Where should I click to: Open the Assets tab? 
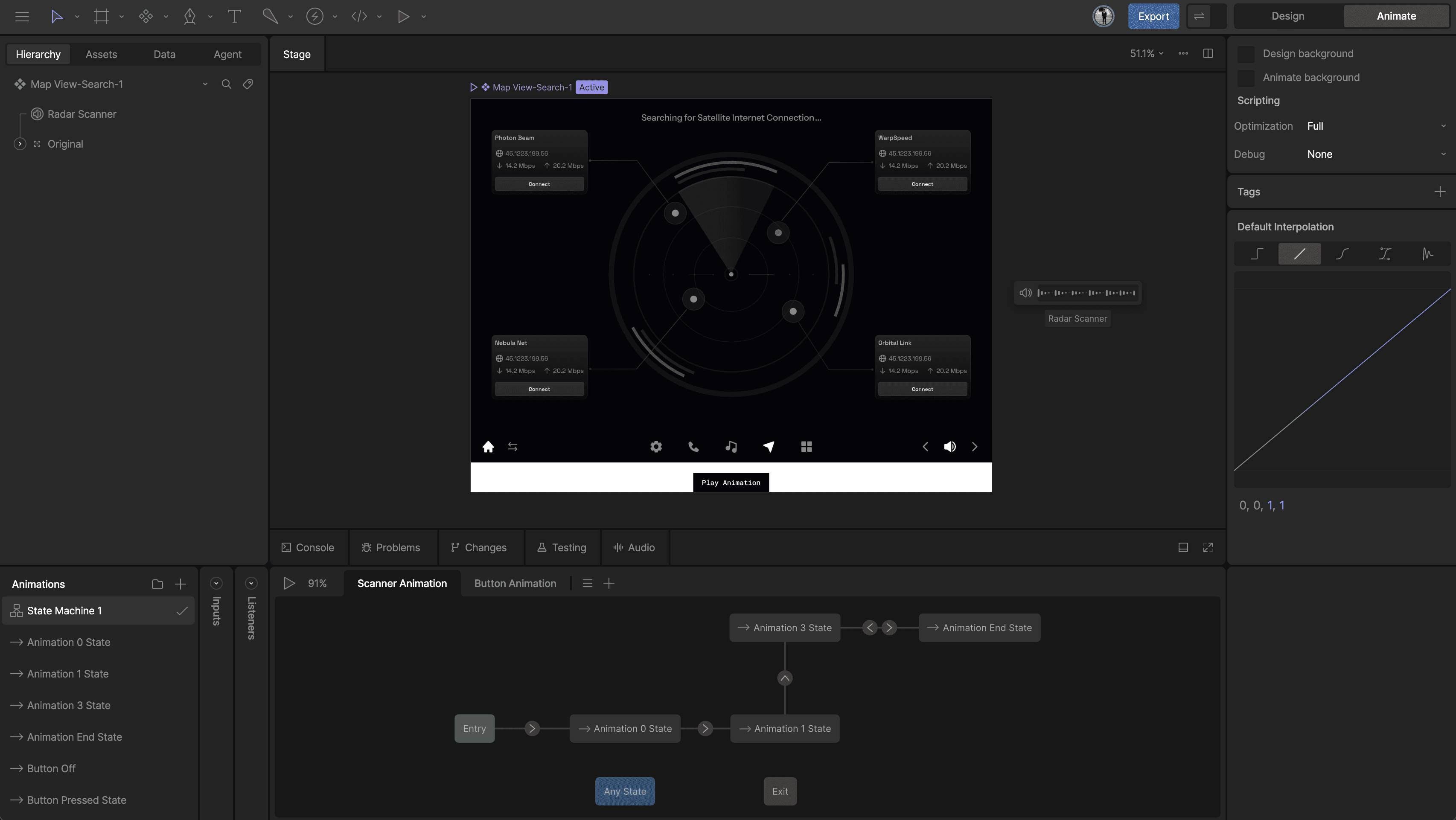point(101,54)
